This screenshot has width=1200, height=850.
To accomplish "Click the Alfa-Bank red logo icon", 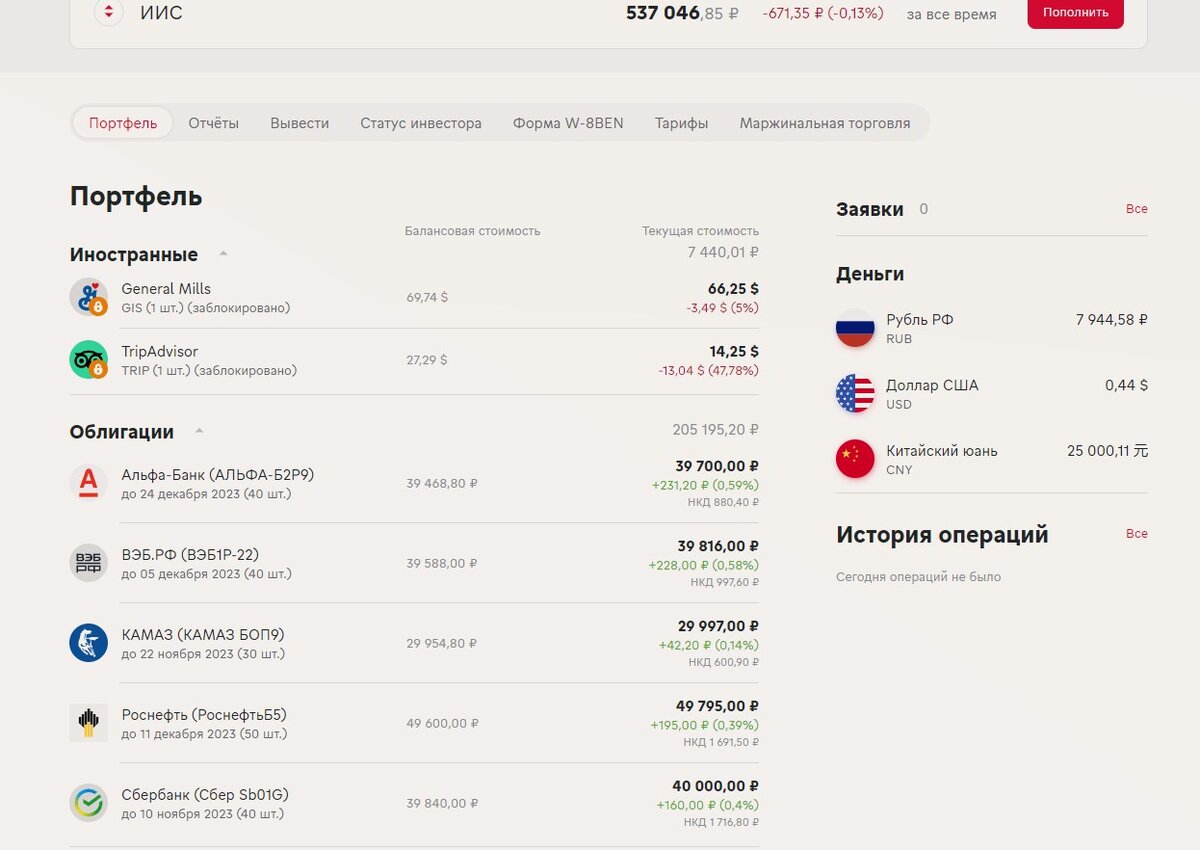I will pyautogui.click(x=88, y=483).
